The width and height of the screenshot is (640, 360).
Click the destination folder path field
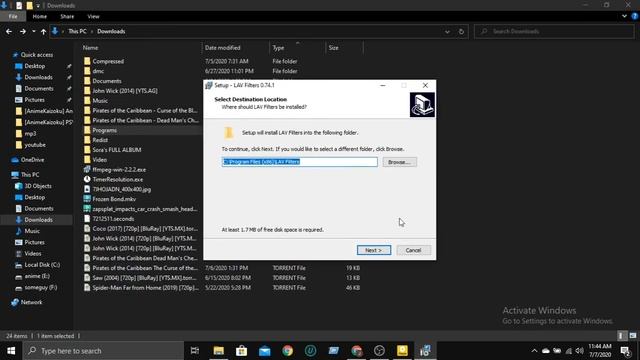pyautogui.click(x=300, y=162)
